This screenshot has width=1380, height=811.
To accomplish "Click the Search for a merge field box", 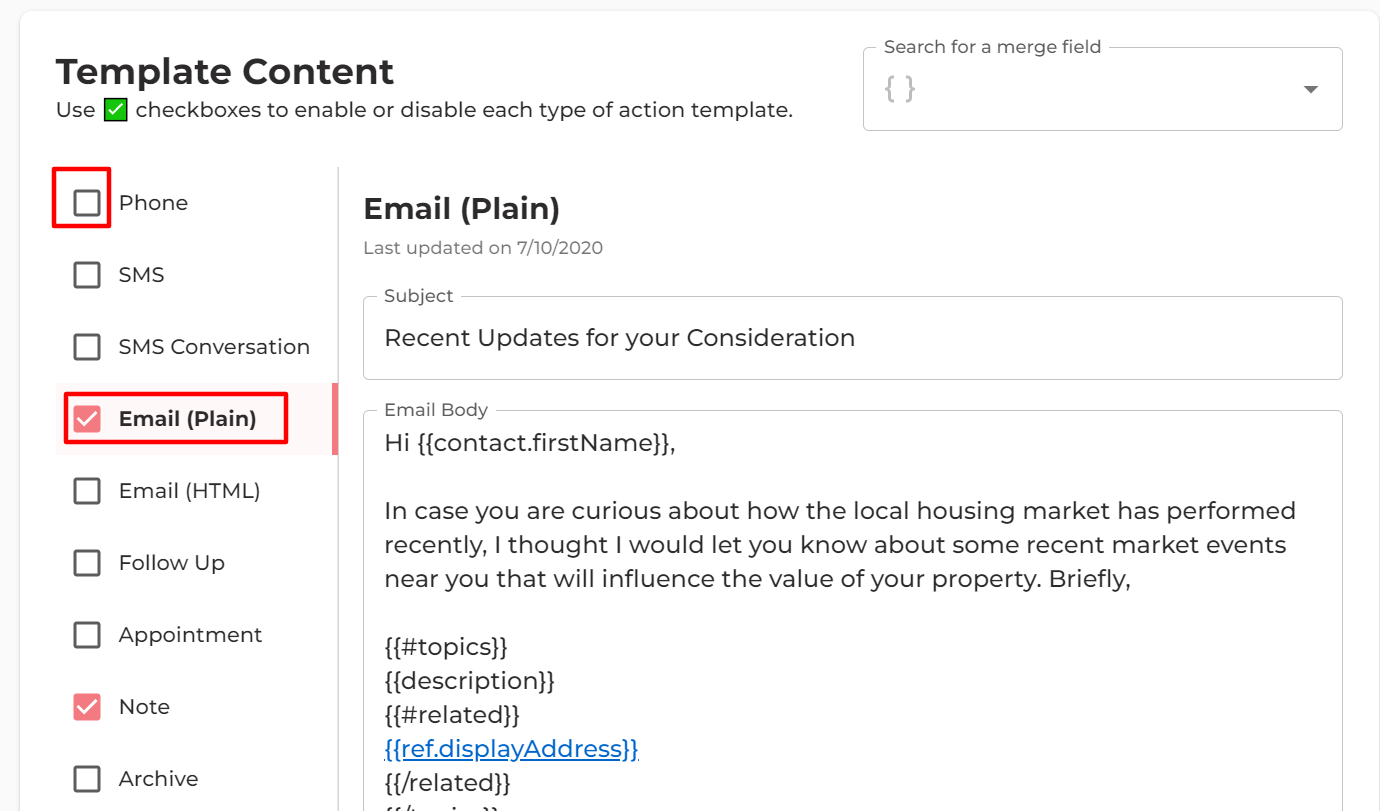I will [1102, 89].
